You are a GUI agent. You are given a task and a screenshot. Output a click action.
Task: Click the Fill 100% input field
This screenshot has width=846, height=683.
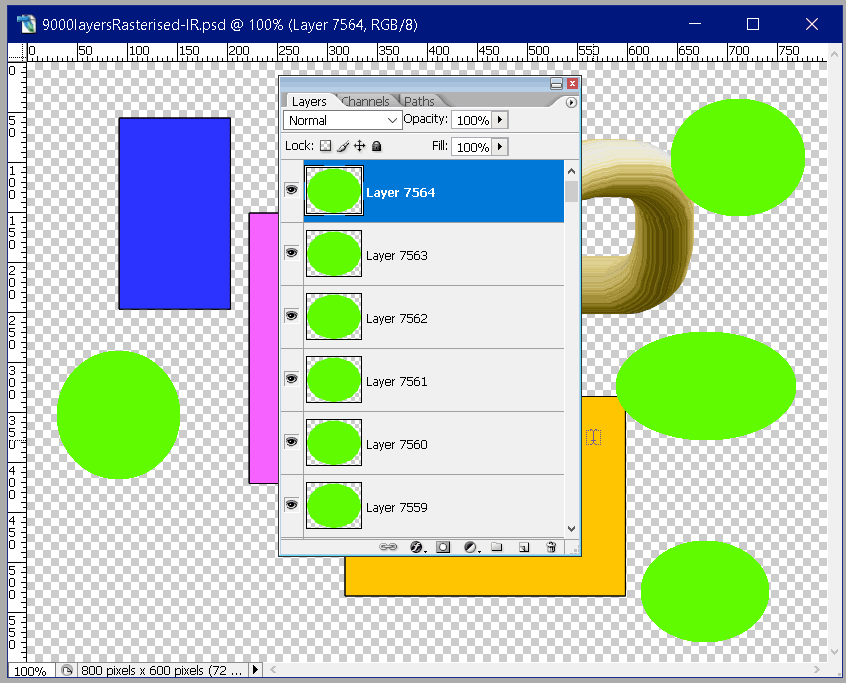[x=472, y=147]
